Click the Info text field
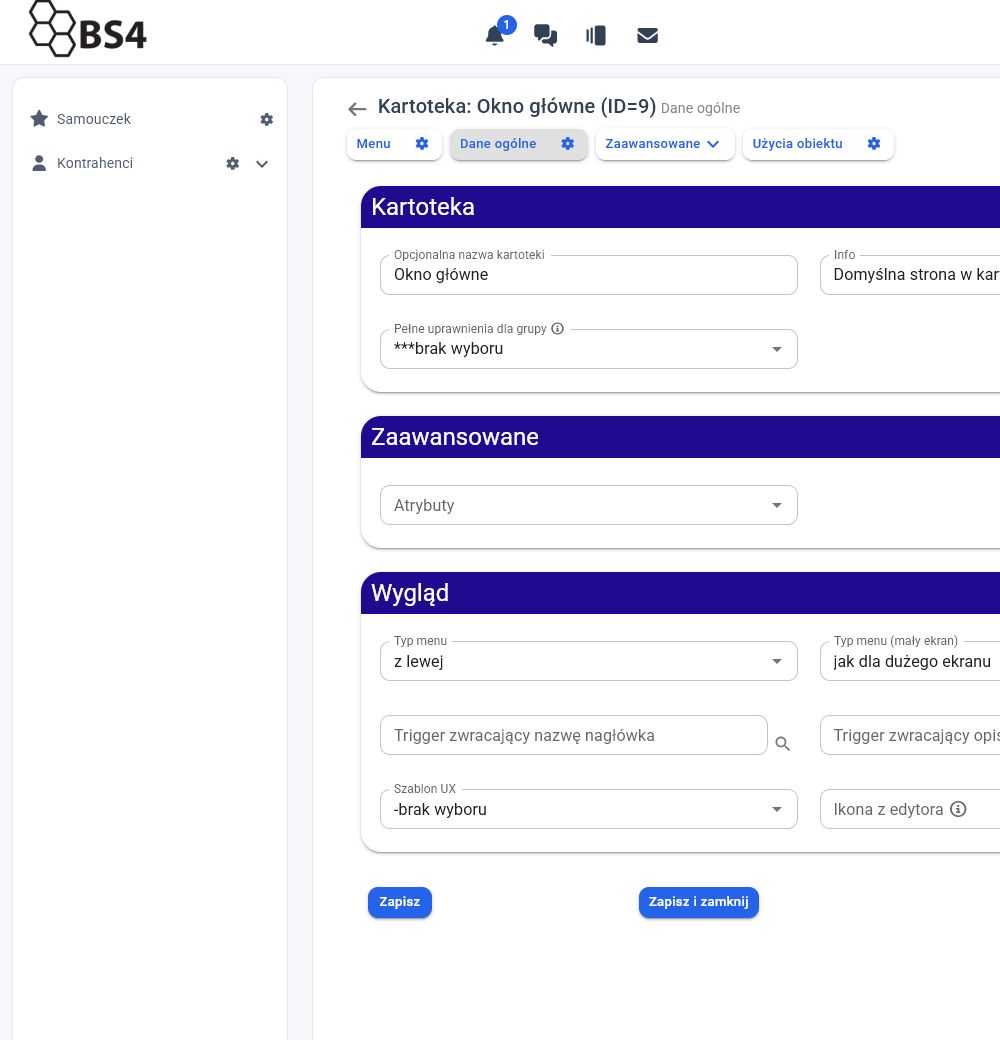The height and width of the screenshot is (1040, 1000). tap(910, 275)
